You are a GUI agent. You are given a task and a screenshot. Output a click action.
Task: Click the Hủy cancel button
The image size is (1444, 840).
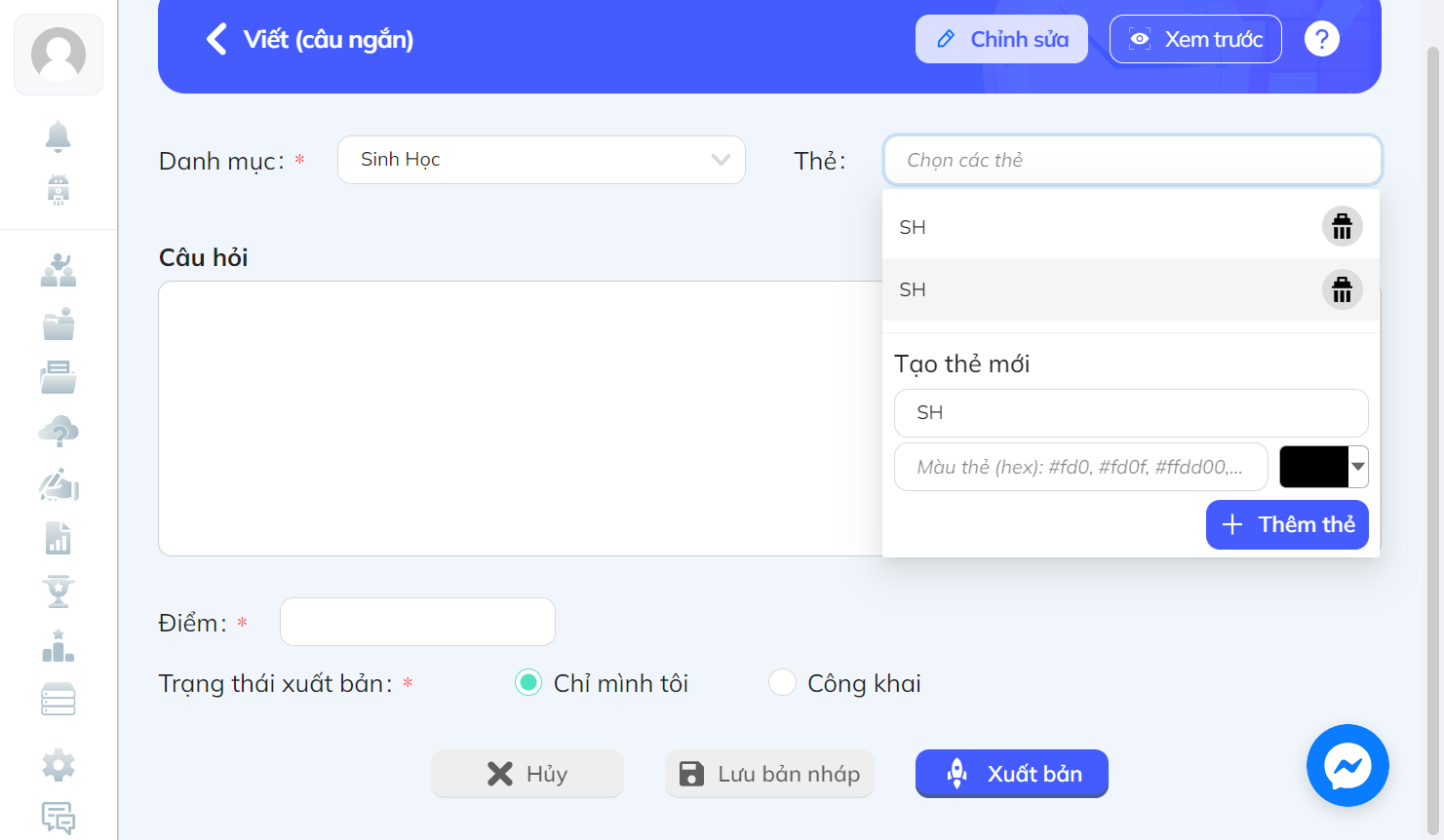527,774
